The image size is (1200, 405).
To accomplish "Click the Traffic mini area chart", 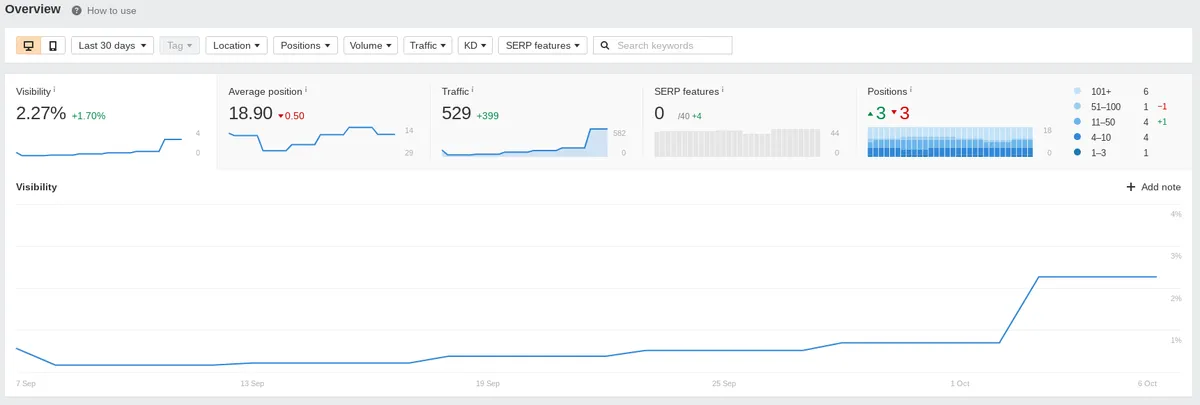I will pyautogui.click(x=525, y=142).
